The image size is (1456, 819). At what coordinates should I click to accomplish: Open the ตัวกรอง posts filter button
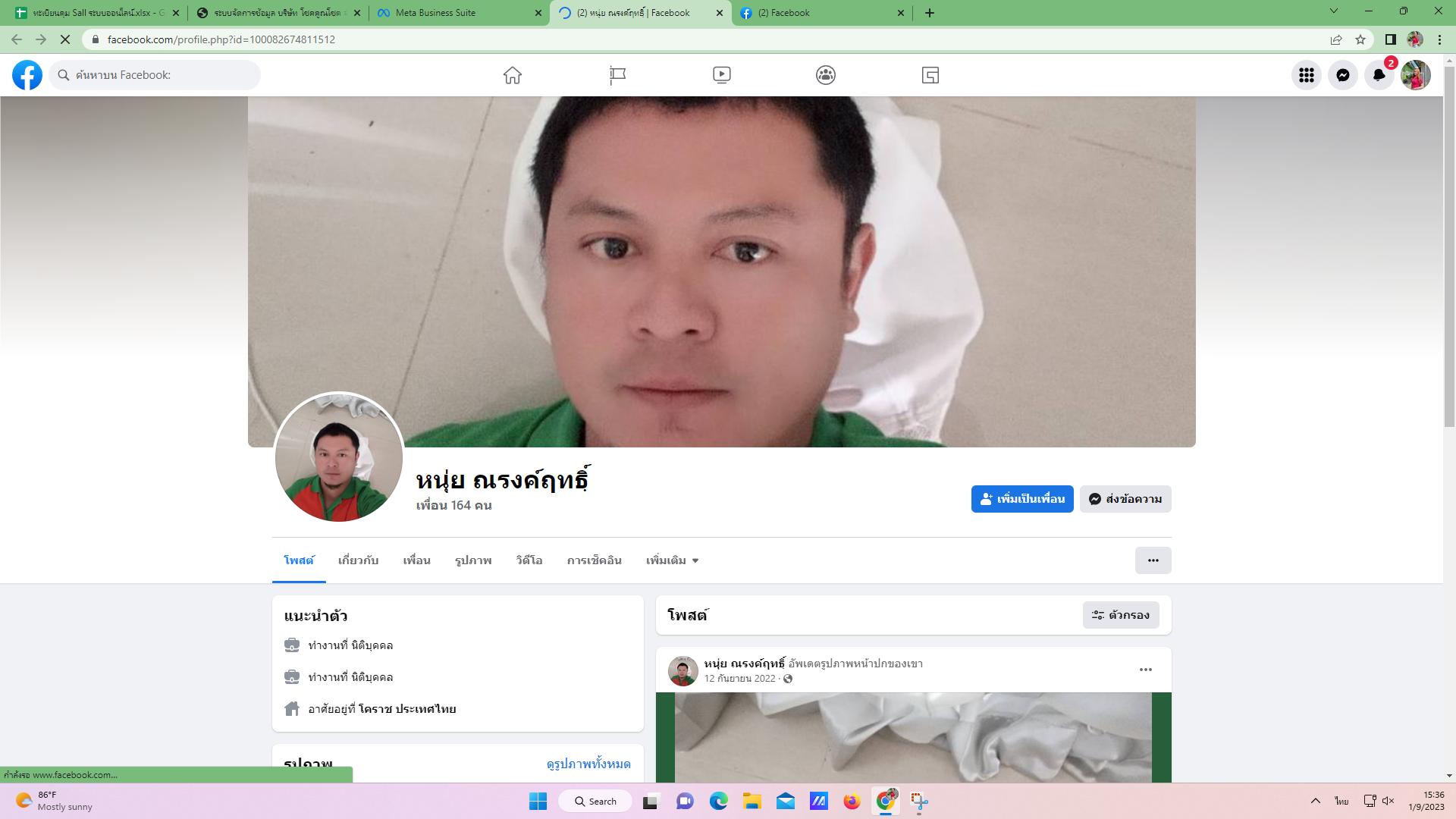coord(1121,615)
